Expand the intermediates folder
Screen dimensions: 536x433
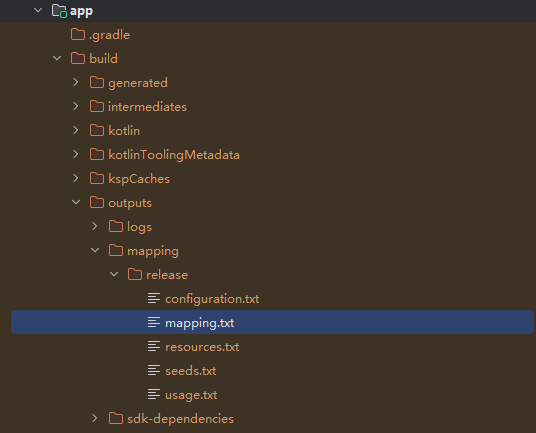pos(76,107)
